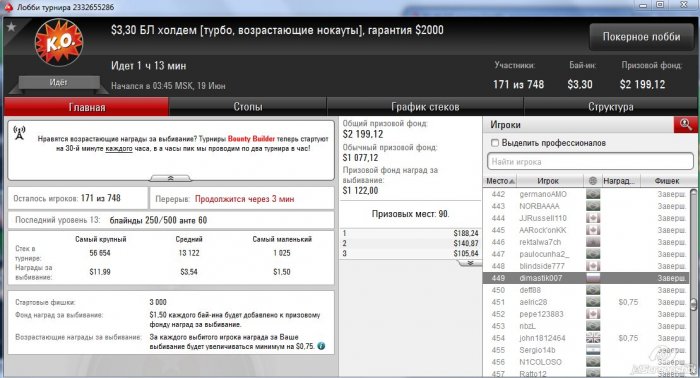The width and height of the screenshot is (700, 378).
Task: Open the Главная tab
Action: click(87, 107)
